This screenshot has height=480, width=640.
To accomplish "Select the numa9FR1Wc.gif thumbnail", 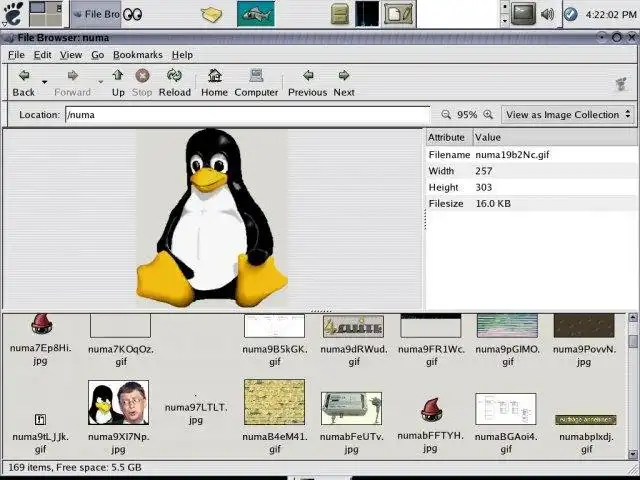I will click(x=431, y=325).
